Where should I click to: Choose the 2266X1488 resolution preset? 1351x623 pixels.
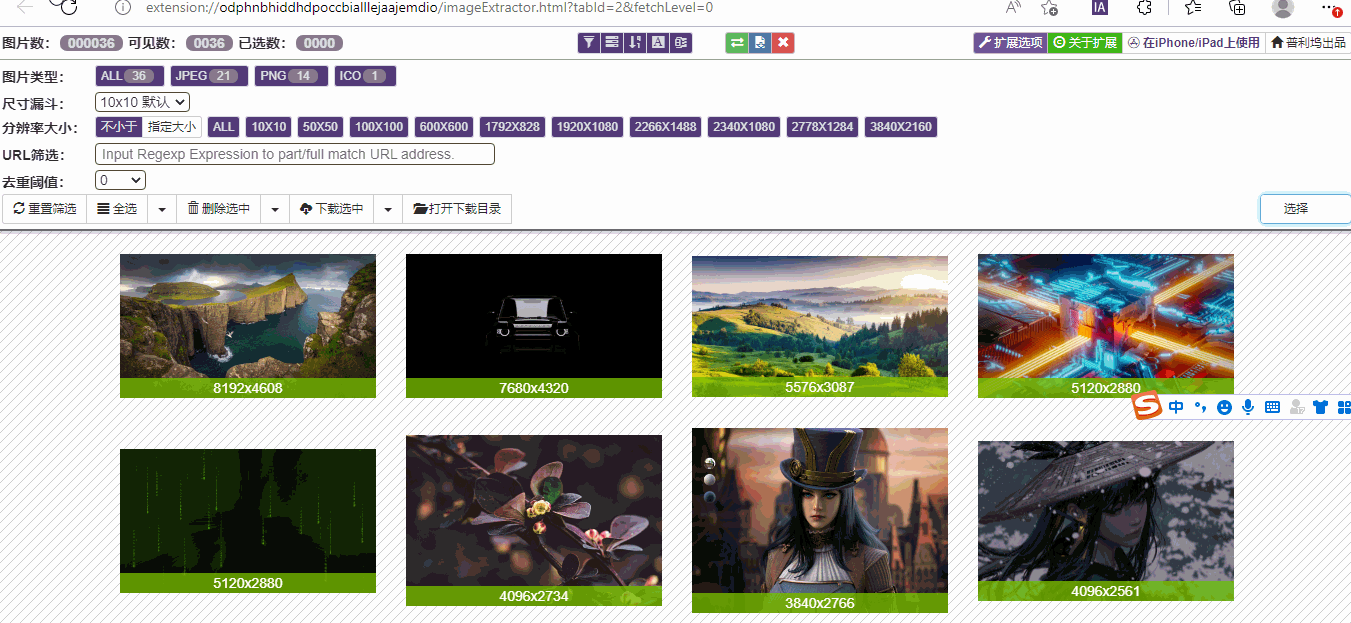tap(666, 127)
